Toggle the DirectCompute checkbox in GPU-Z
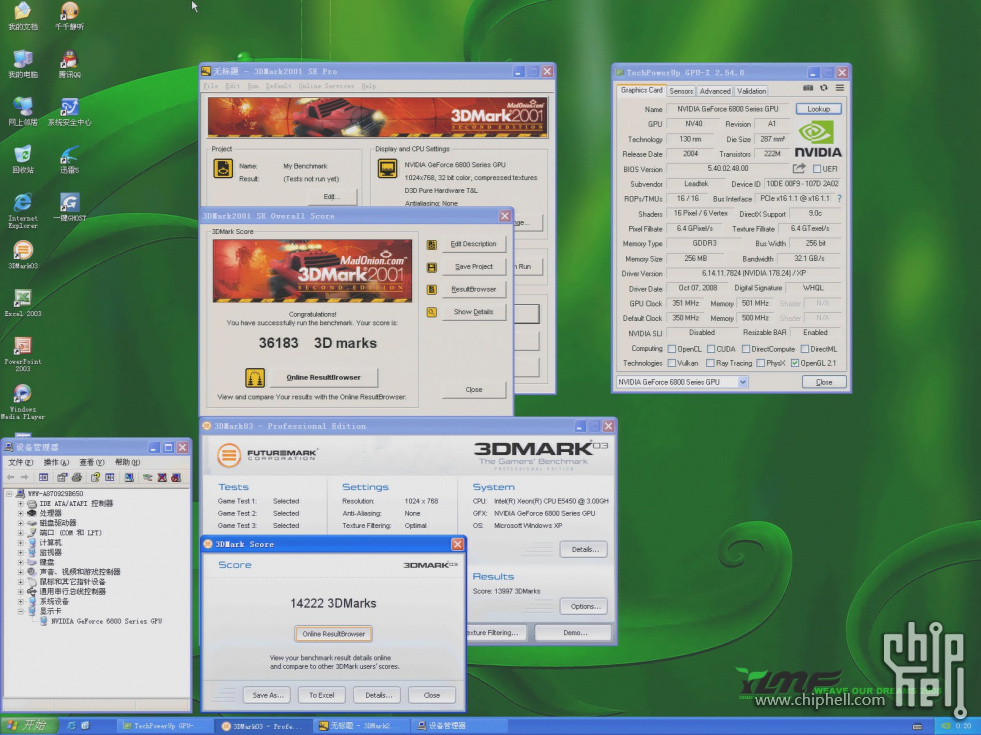The width and height of the screenshot is (981, 735). click(x=746, y=349)
